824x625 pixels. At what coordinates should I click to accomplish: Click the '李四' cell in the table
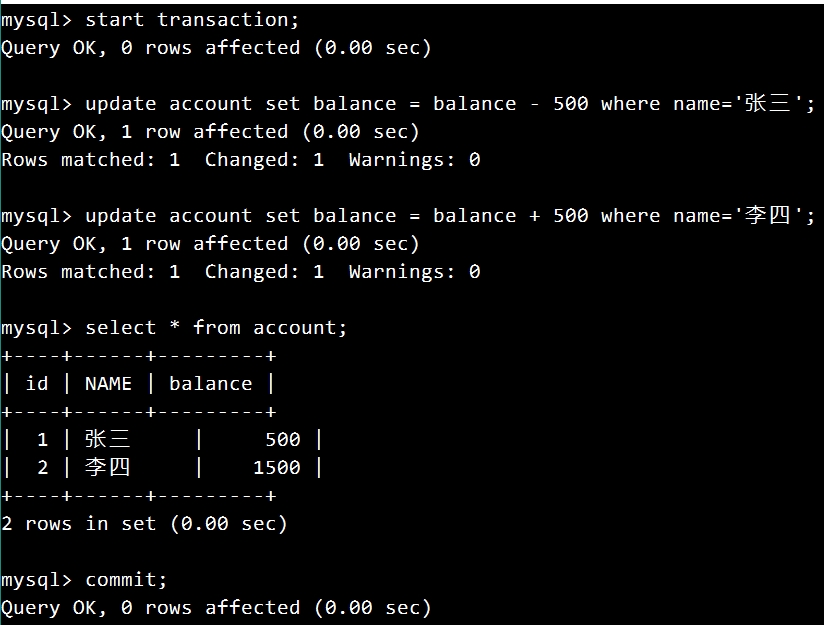tap(107, 467)
